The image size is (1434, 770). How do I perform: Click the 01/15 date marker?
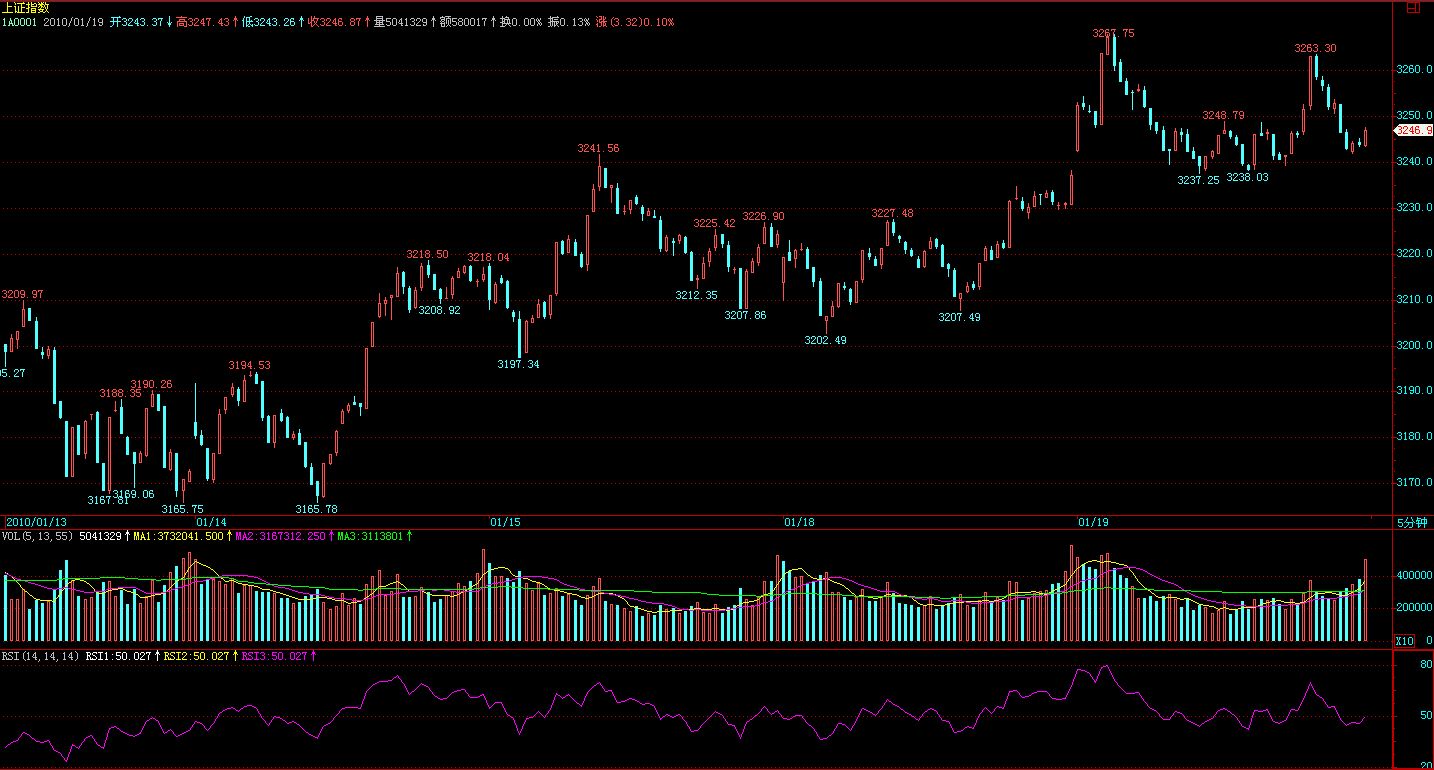(505, 522)
